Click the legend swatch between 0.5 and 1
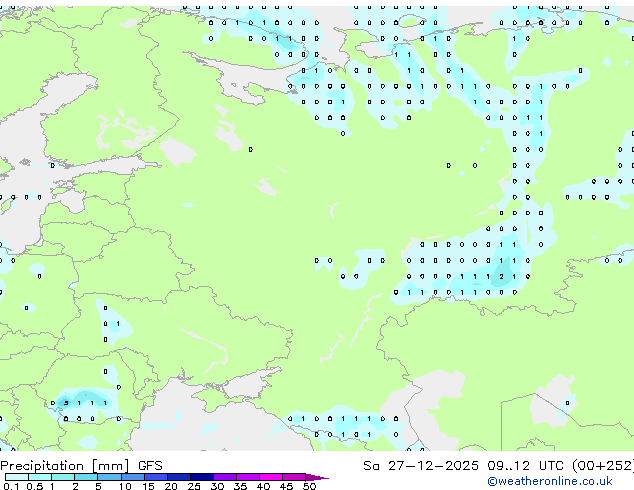The width and height of the screenshot is (634, 490). (40, 477)
